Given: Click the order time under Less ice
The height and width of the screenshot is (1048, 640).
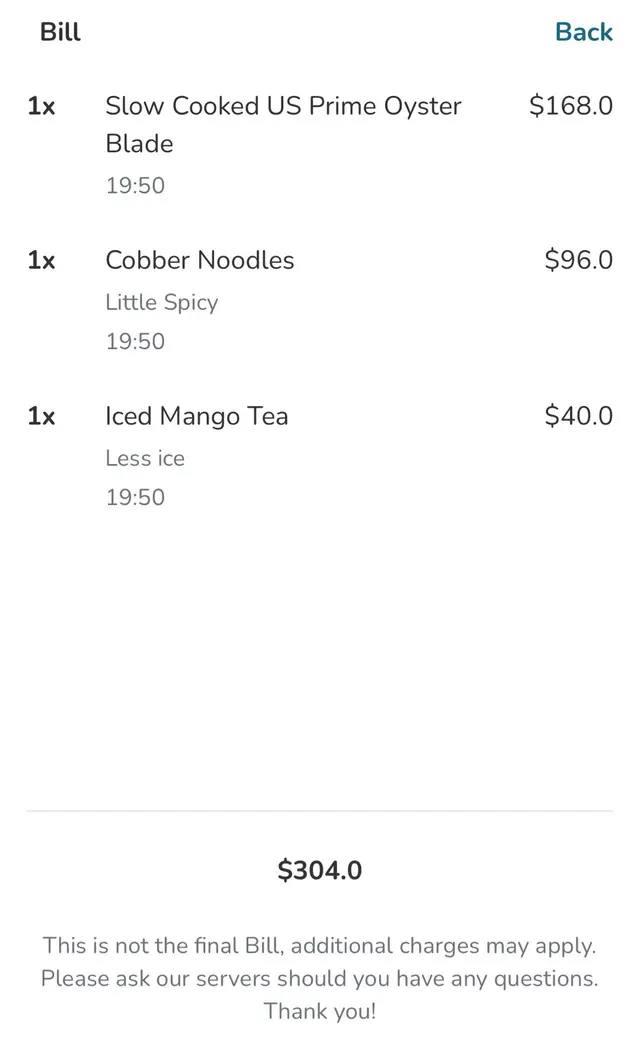Looking at the screenshot, I should pos(135,498).
